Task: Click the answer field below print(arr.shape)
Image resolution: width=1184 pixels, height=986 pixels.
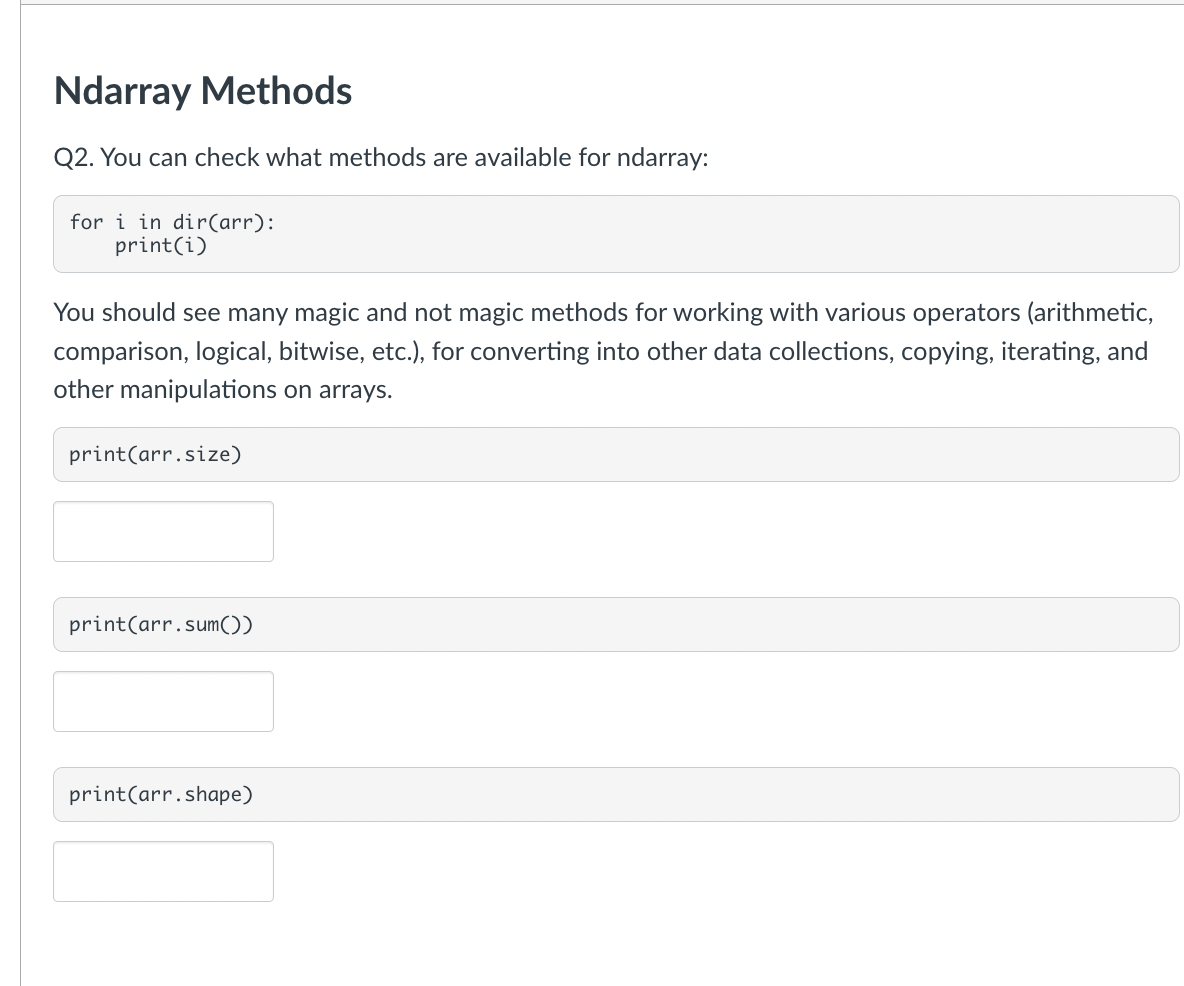Action: (x=163, y=871)
